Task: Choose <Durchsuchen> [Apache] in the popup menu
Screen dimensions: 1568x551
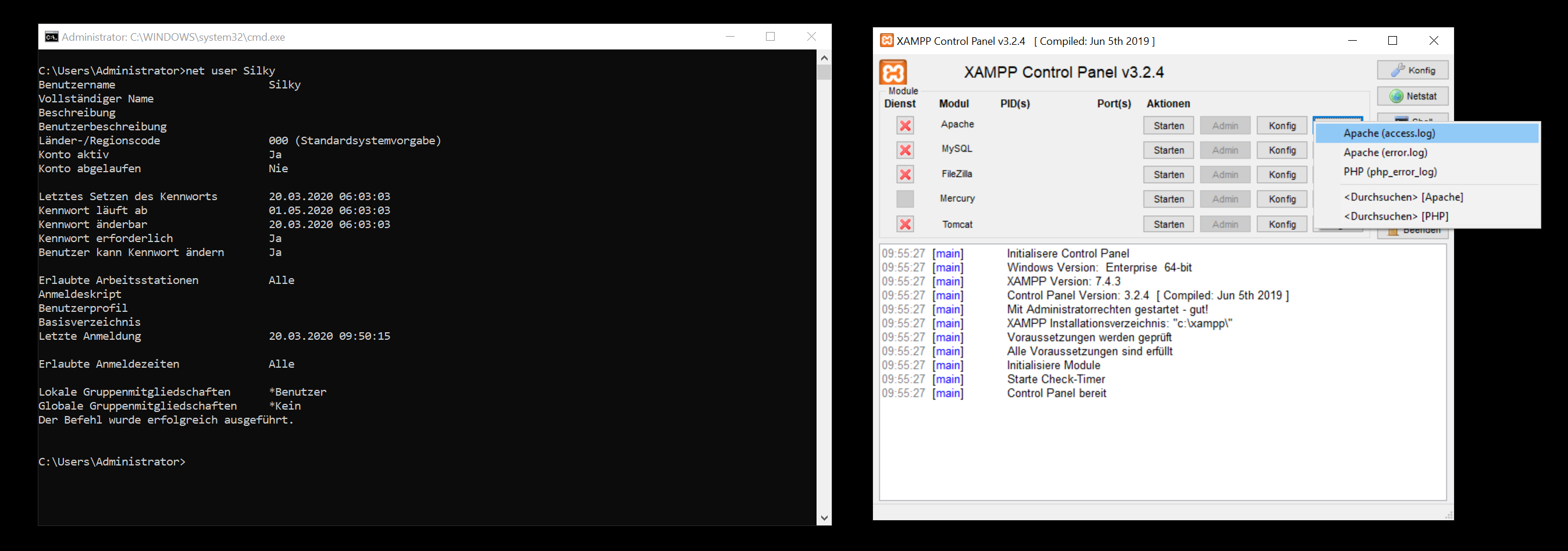Action: click(1427, 197)
